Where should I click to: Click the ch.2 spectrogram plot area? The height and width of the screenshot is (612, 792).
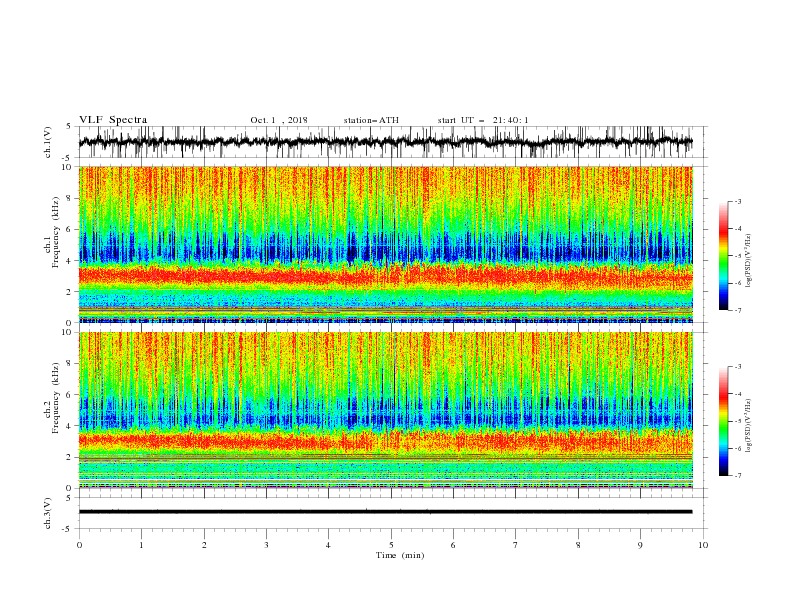tap(385, 410)
